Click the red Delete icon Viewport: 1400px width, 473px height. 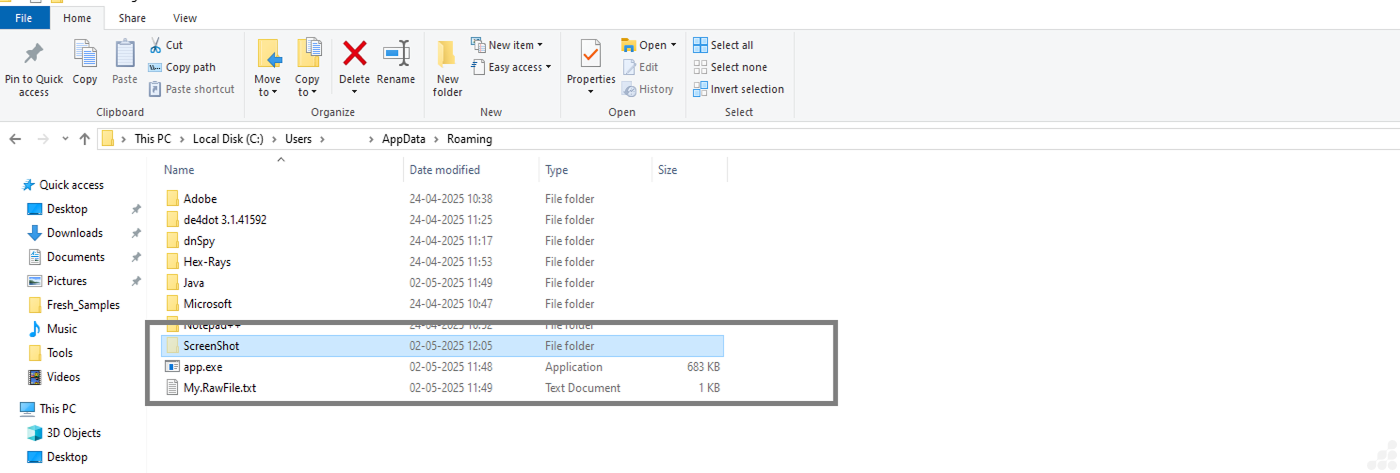(x=354, y=53)
